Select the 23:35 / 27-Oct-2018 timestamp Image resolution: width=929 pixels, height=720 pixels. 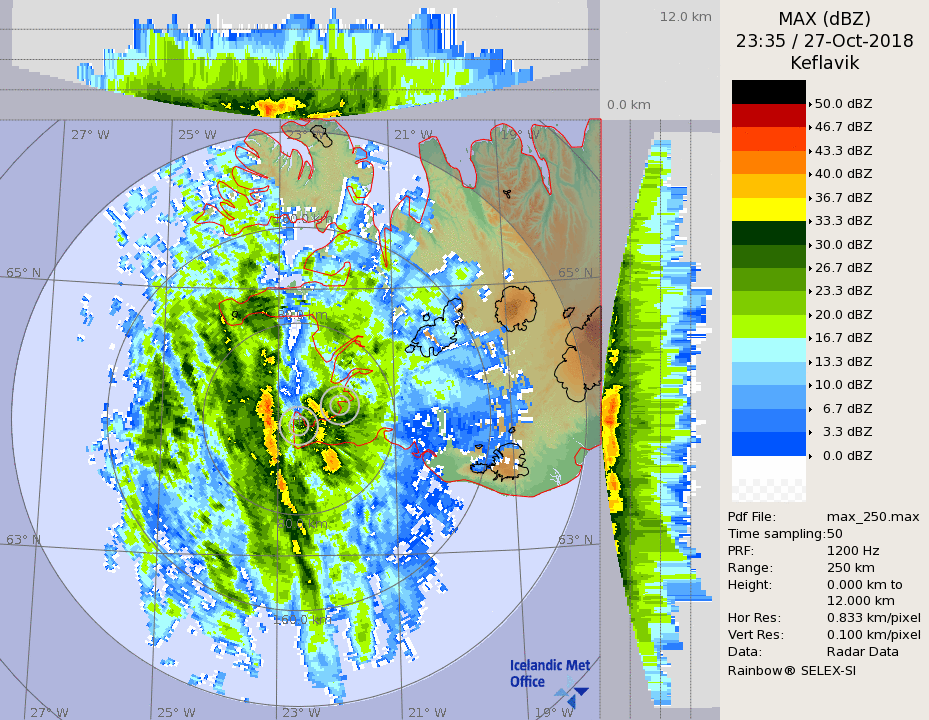(824, 41)
